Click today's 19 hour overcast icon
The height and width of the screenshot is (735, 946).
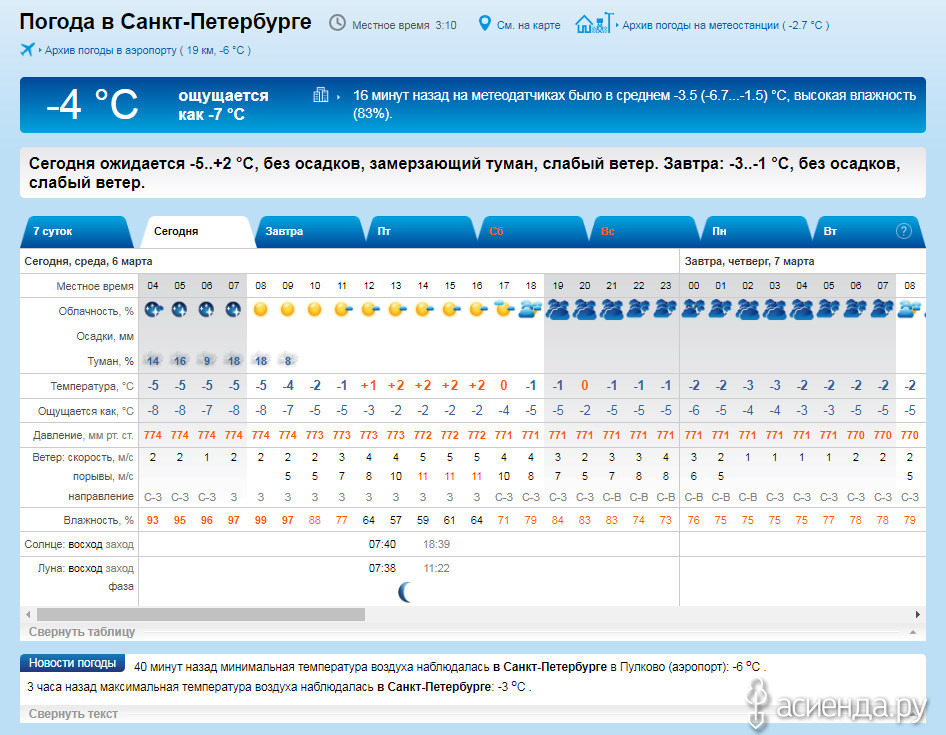tap(557, 310)
